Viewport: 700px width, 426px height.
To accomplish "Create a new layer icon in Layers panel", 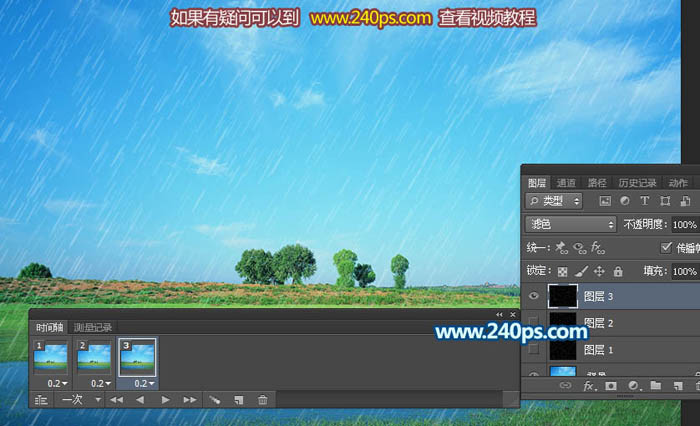I will click(678, 386).
